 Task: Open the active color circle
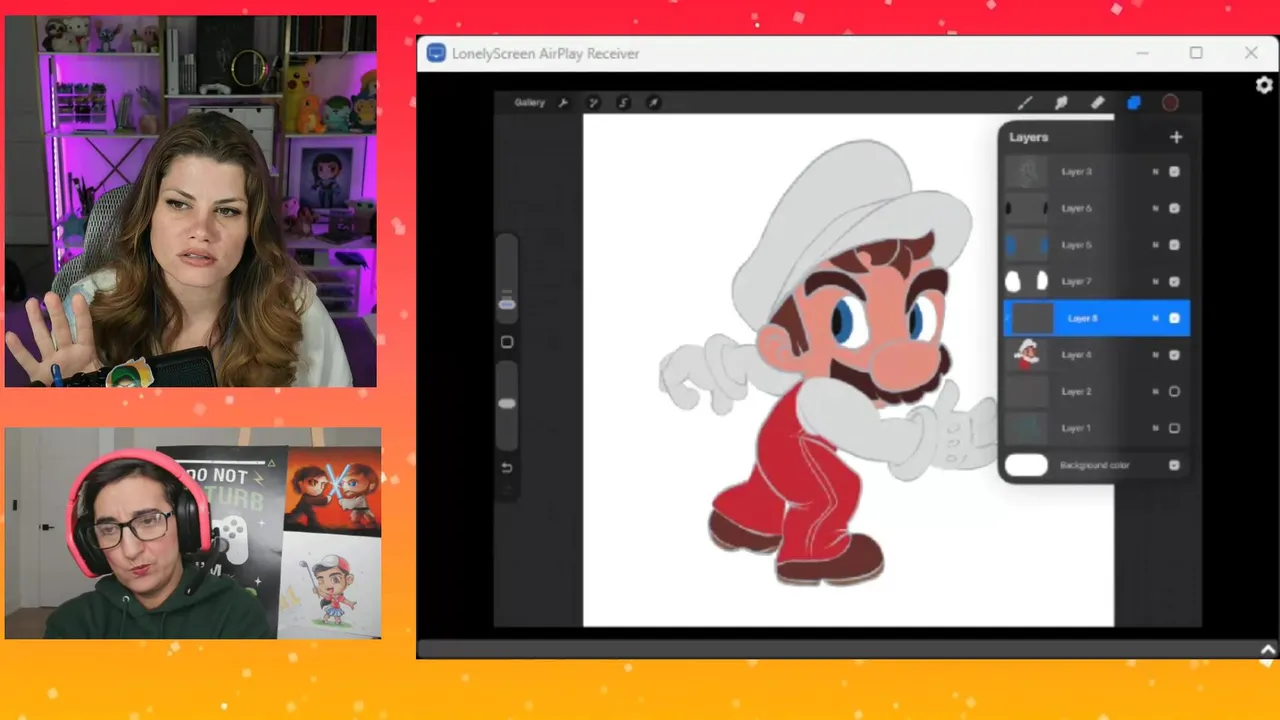(1170, 102)
